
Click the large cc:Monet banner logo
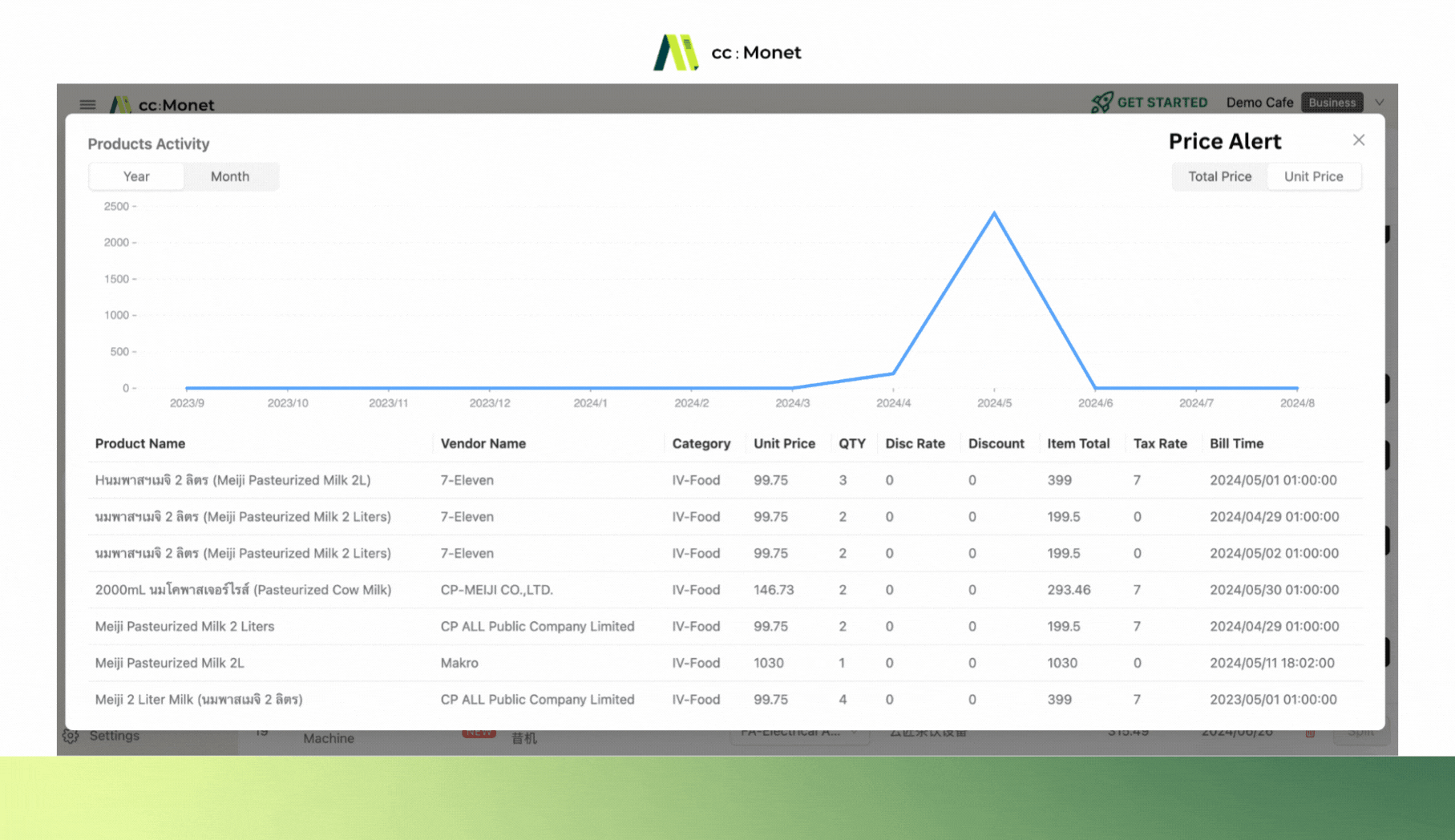727,52
